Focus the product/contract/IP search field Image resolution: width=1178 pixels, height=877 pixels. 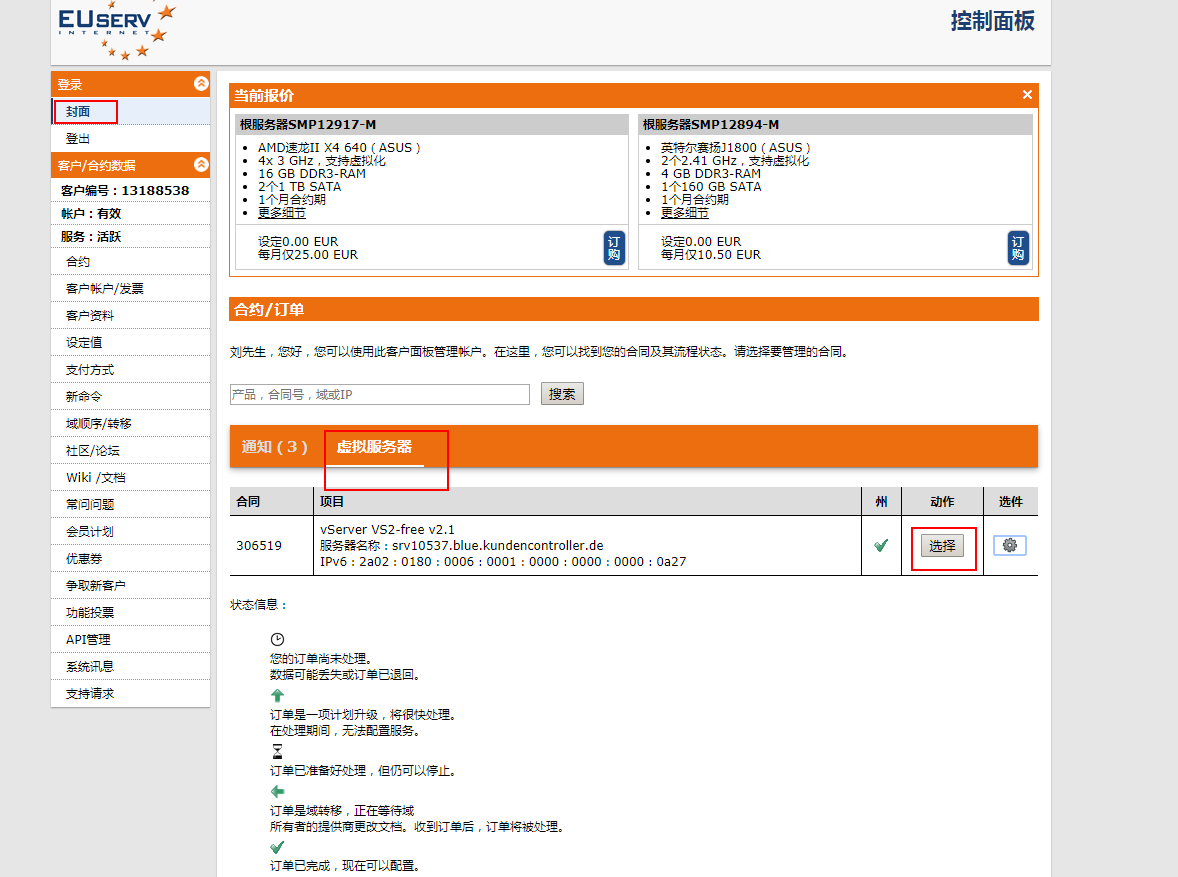[379, 395]
